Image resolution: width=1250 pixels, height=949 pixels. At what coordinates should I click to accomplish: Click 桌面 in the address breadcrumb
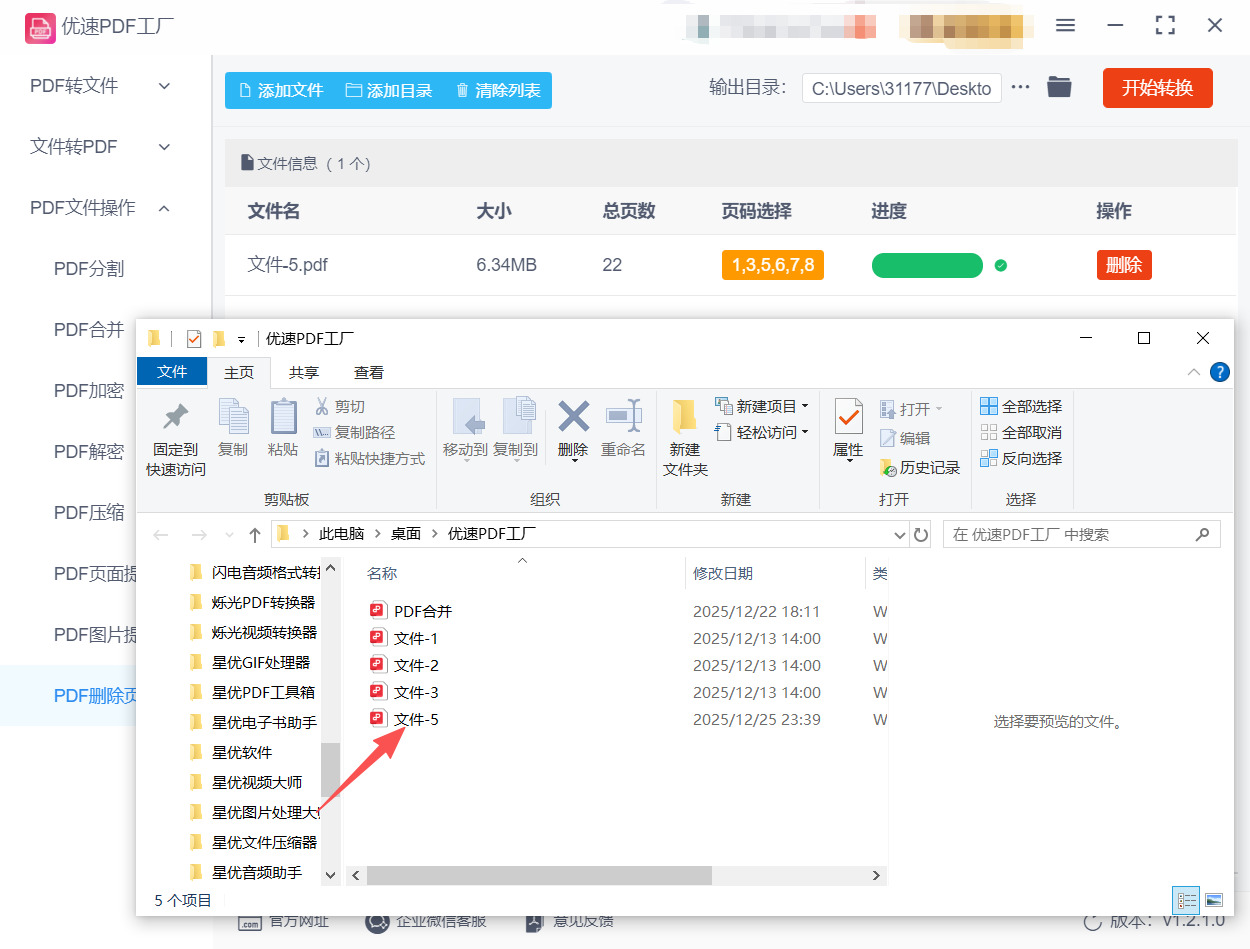405,534
